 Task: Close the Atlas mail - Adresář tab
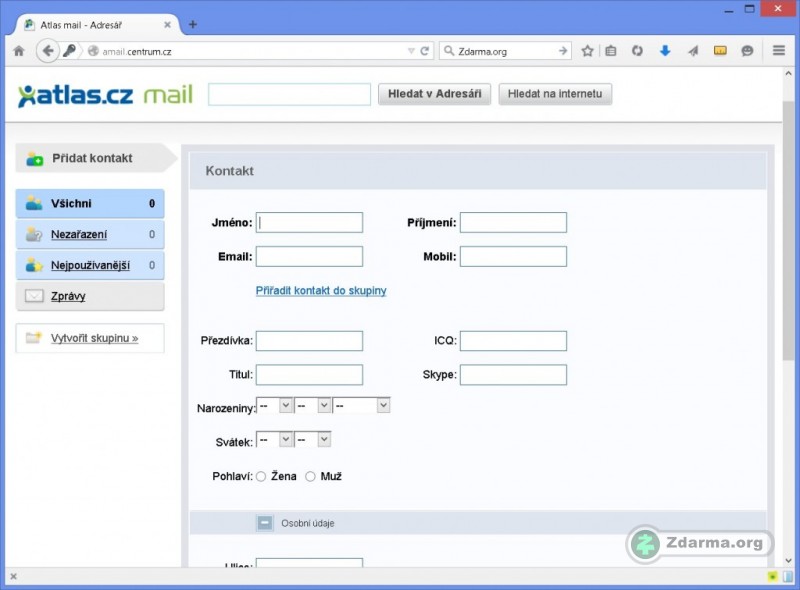pos(167,24)
